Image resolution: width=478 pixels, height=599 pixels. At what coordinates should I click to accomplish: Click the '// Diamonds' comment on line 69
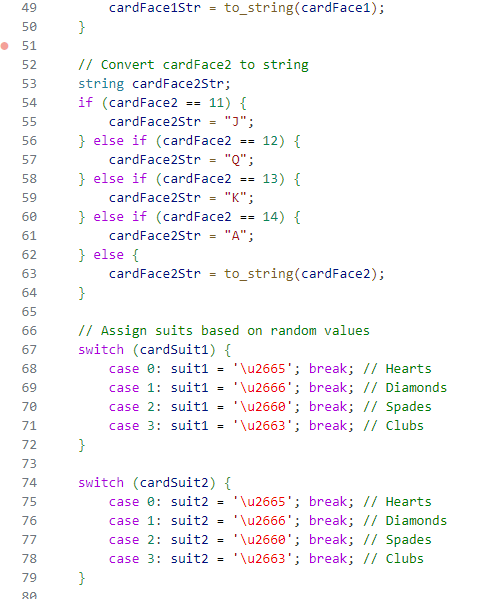[x=405, y=388]
